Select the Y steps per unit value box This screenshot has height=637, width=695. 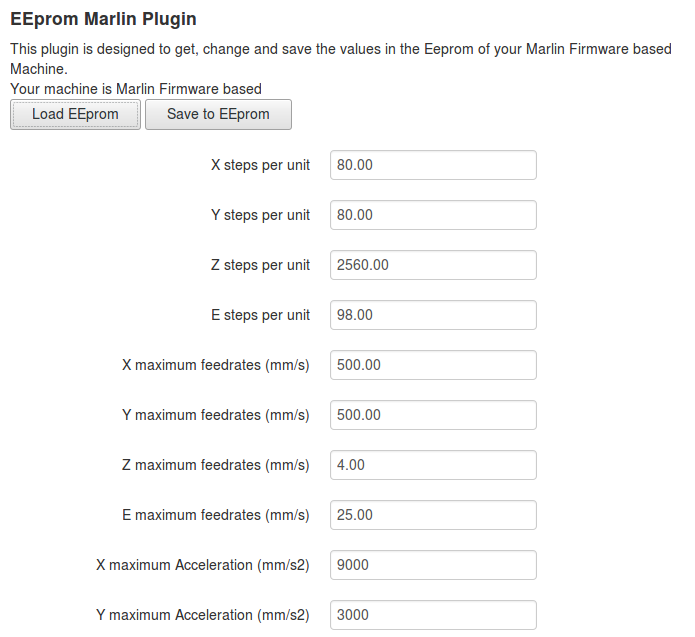[x=432, y=215]
